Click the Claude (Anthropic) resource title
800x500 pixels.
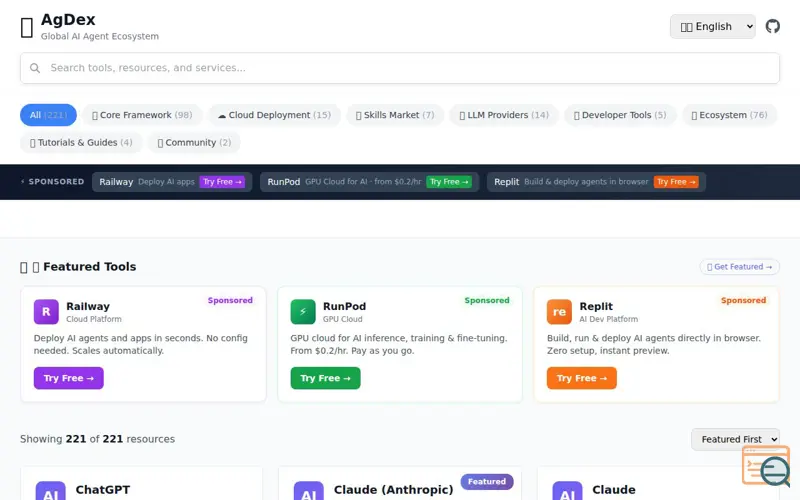pyautogui.click(x=393, y=490)
